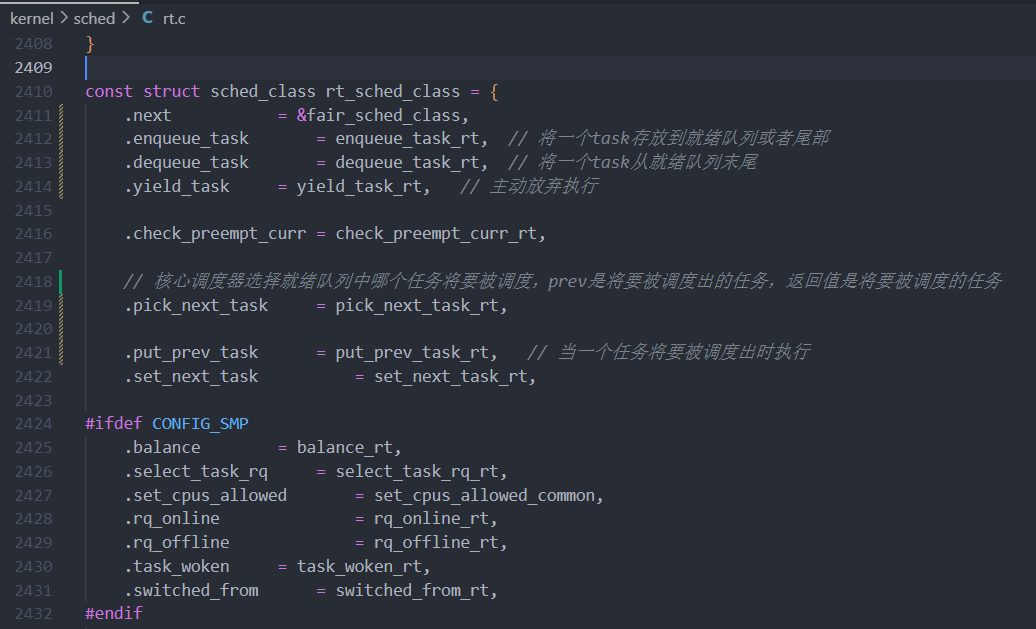
Task: Click the change marker beside line 2421
Action: (61, 352)
